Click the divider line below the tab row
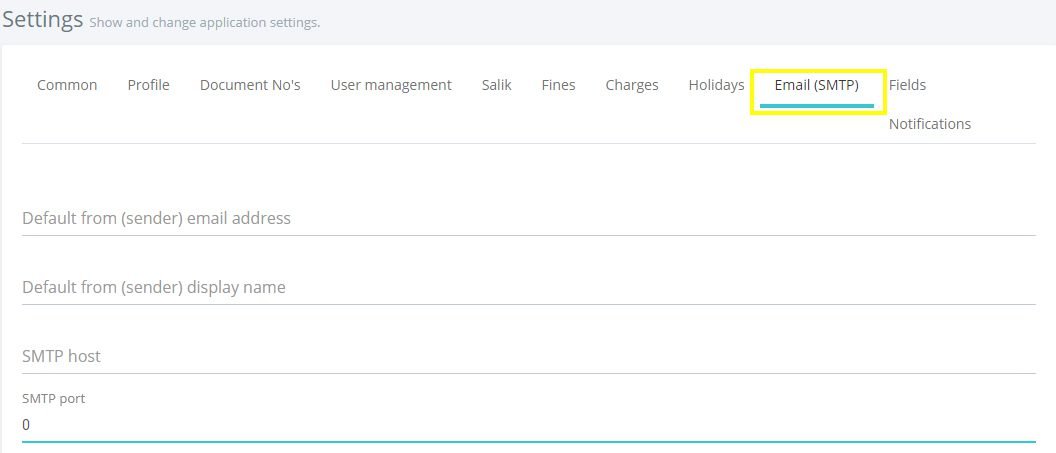1056x453 pixels. [529, 143]
